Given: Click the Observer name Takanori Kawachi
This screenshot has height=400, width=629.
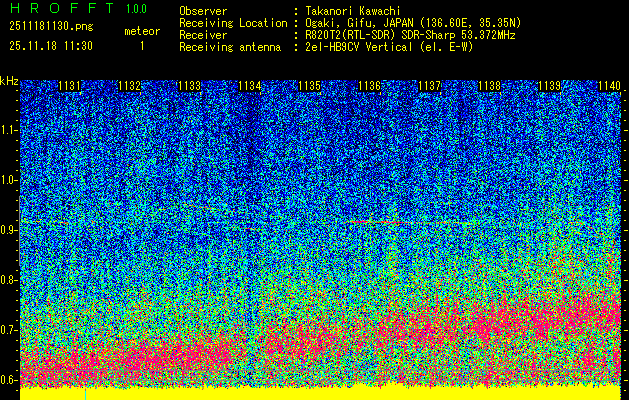Looking at the screenshot, I should tap(353, 11).
